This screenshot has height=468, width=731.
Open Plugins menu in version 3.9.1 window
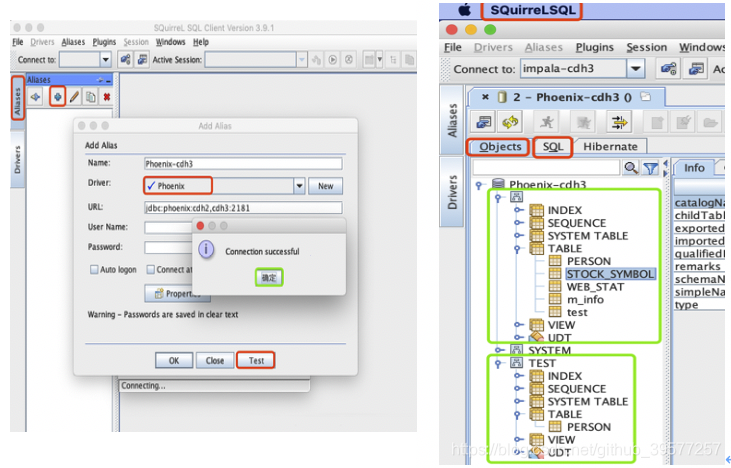click(104, 42)
